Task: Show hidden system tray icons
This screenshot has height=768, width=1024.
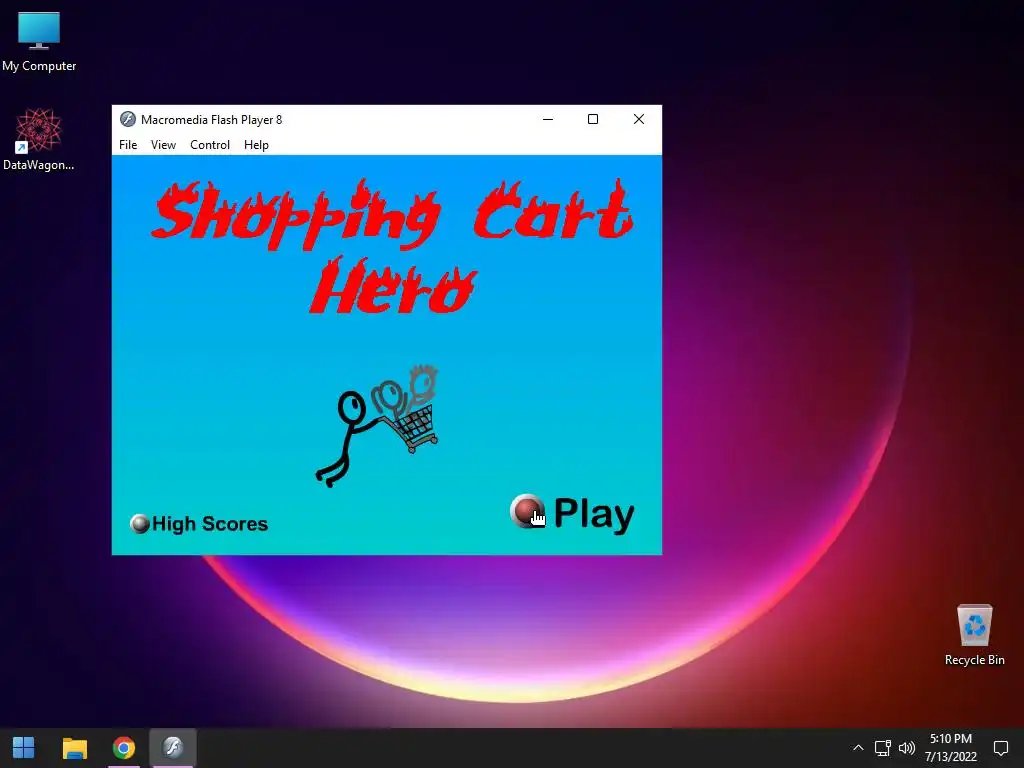Action: pyautogui.click(x=858, y=748)
